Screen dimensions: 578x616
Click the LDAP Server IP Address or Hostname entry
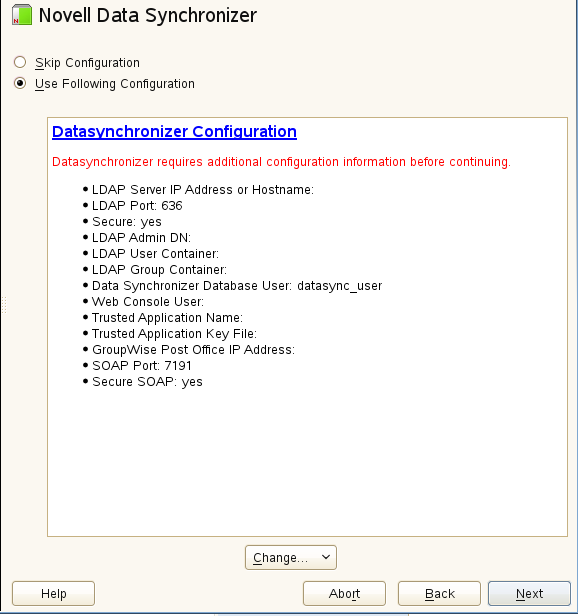point(203,190)
